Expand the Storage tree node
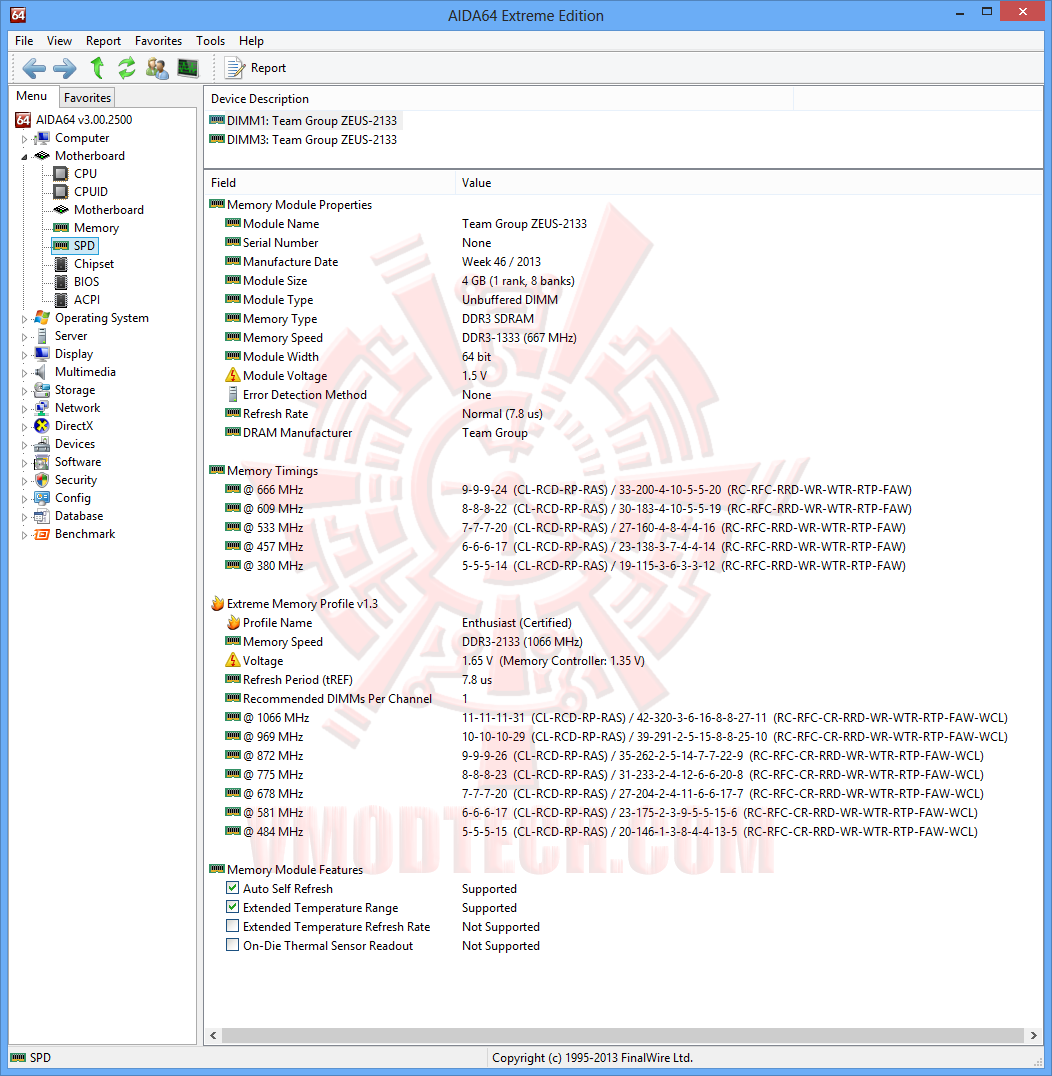The width and height of the screenshot is (1052, 1076). [x=24, y=390]
